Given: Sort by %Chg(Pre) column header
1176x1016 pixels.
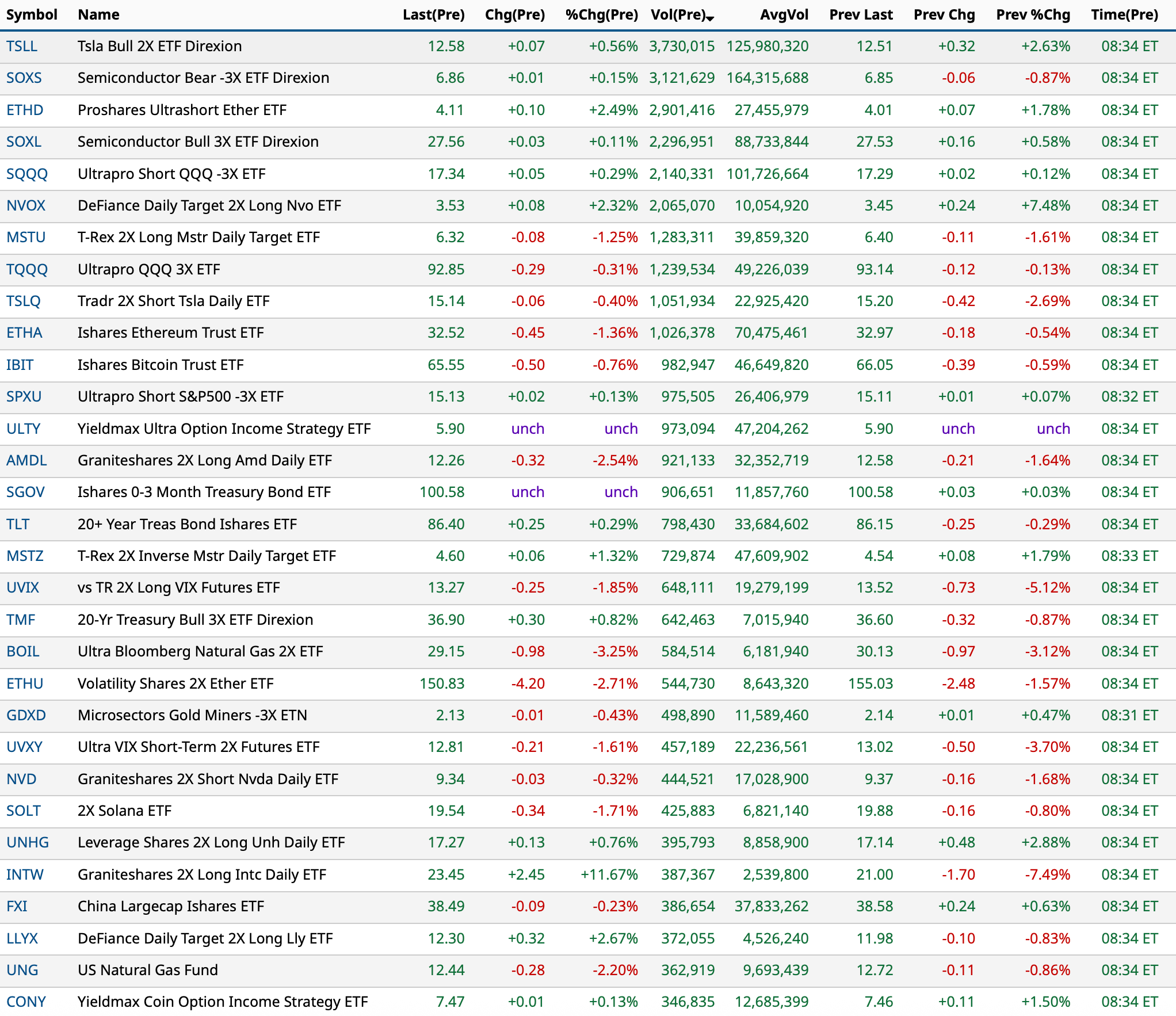Looking at the screenshot, I should click(601, 15).
